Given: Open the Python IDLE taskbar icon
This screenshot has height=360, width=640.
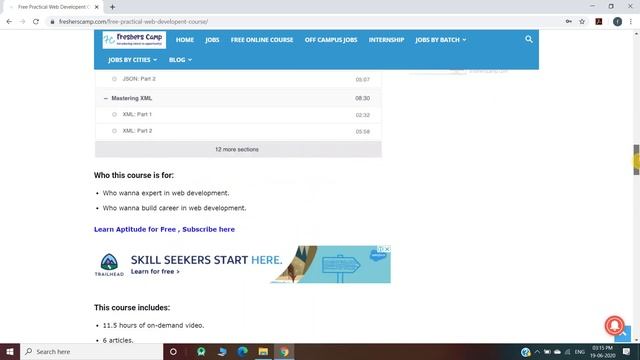Looking at the screenshot, I should pos(222,351).
